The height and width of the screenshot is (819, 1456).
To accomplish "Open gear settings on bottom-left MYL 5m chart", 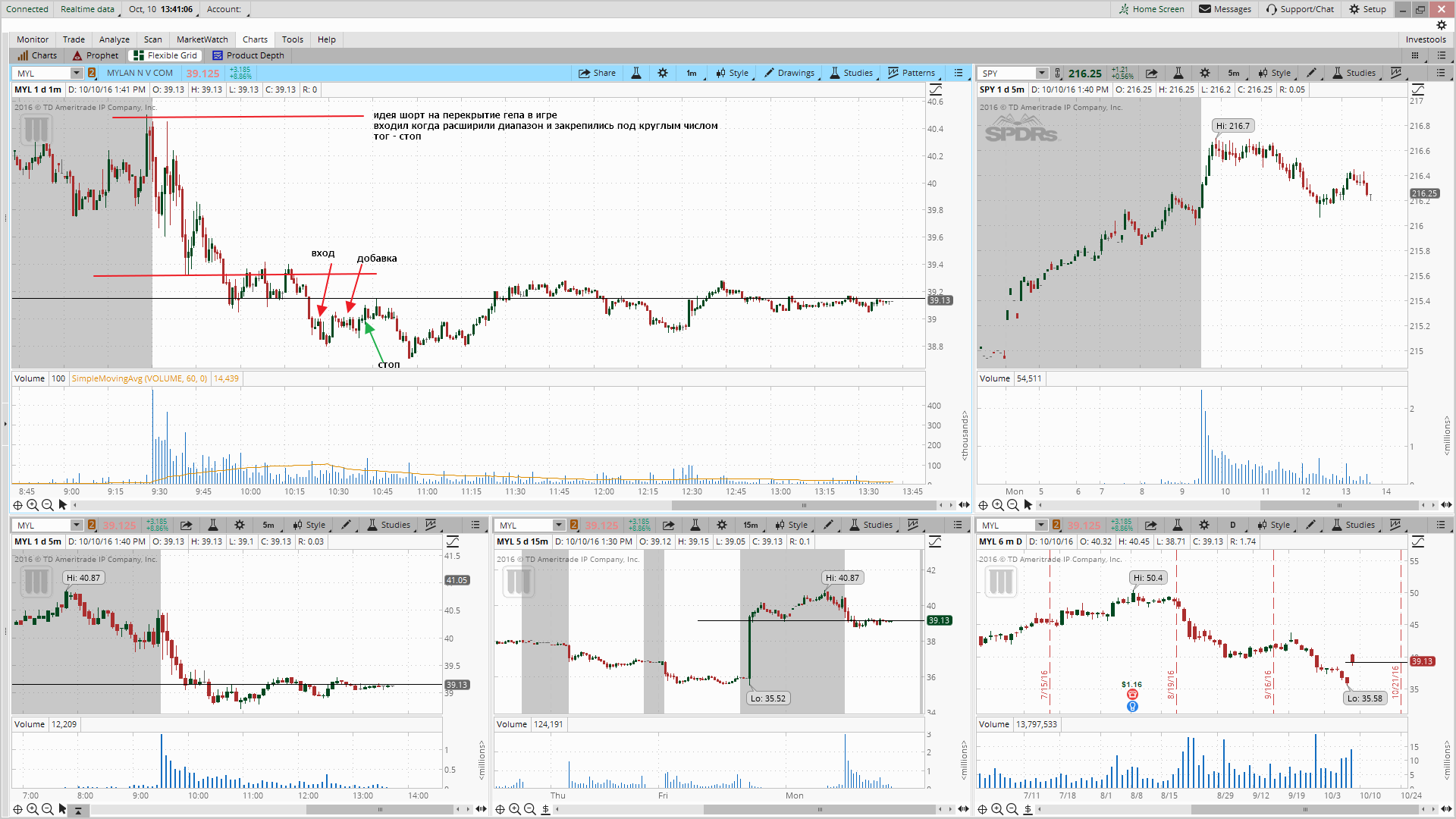I will coord(240,525).
